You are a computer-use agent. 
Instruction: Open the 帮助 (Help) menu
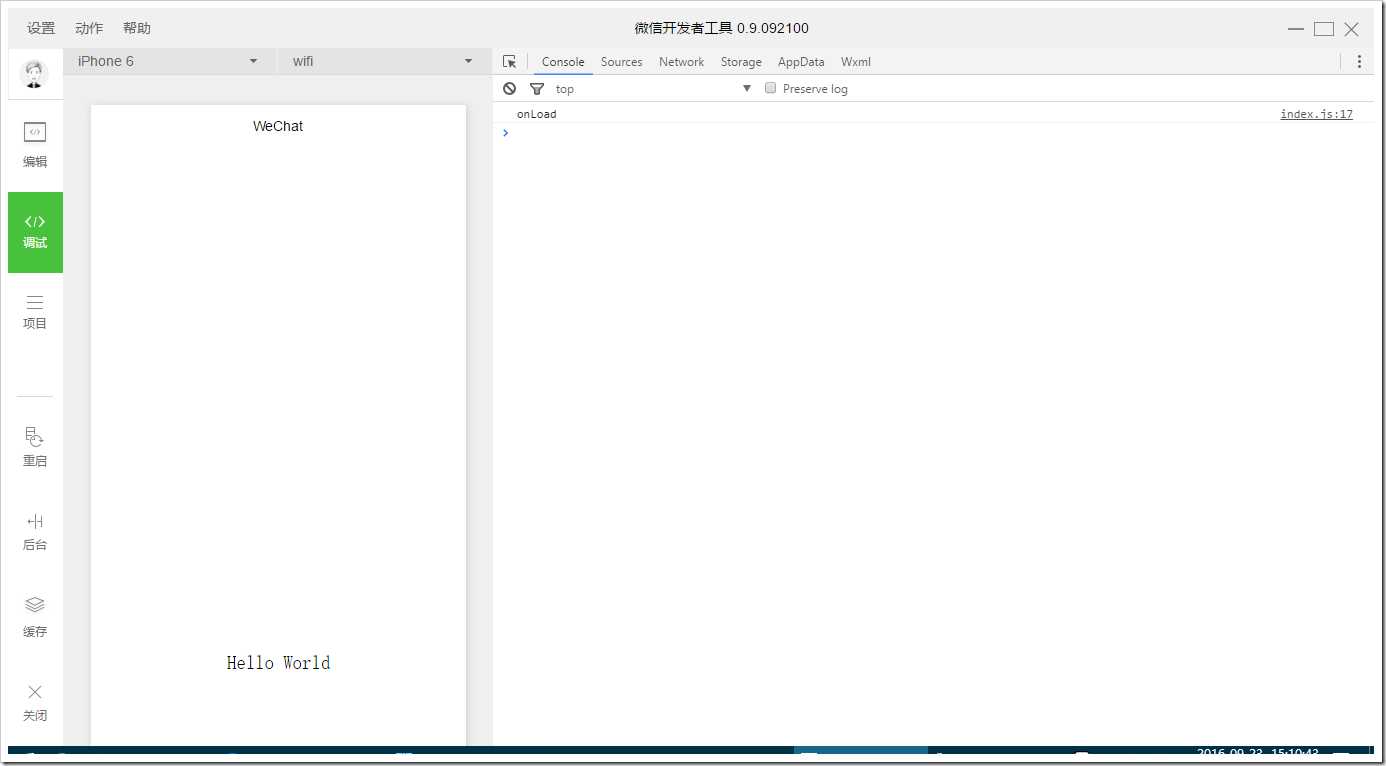coord(137,28)
